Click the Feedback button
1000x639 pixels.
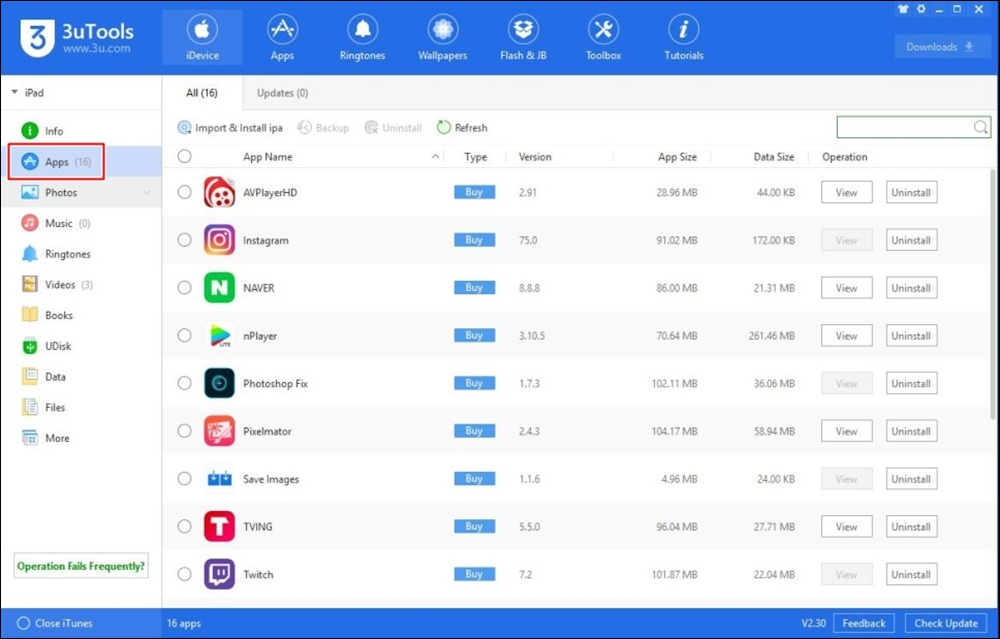[x=864, y=623]
